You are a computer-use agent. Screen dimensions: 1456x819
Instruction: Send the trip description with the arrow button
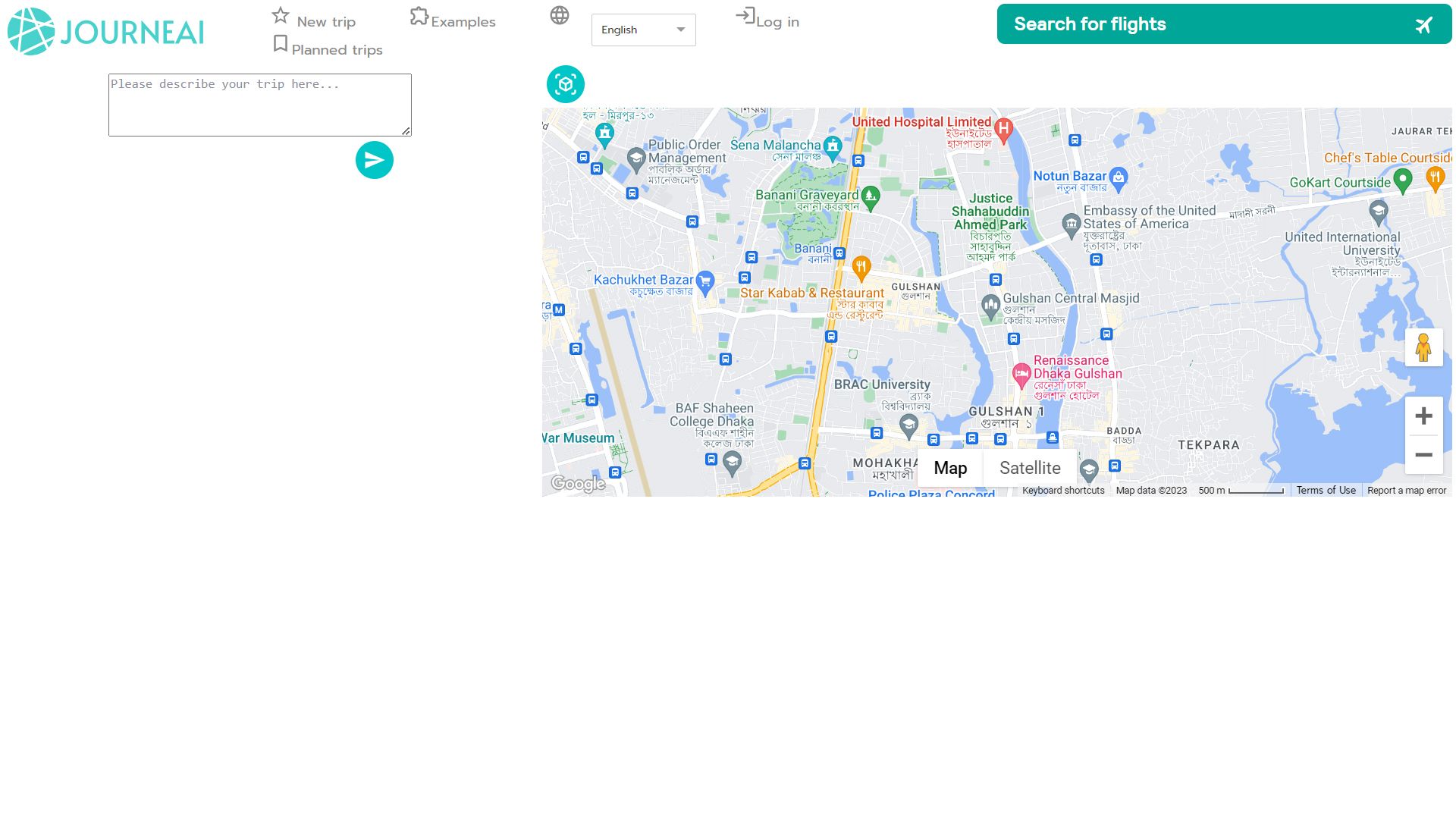[375, 160]
